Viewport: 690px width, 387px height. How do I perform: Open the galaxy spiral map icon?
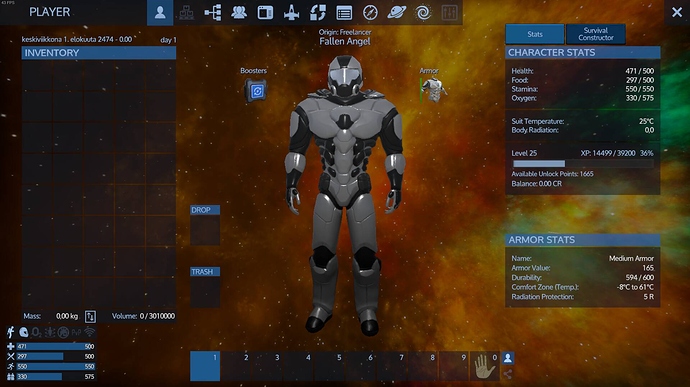click(423, 13)
